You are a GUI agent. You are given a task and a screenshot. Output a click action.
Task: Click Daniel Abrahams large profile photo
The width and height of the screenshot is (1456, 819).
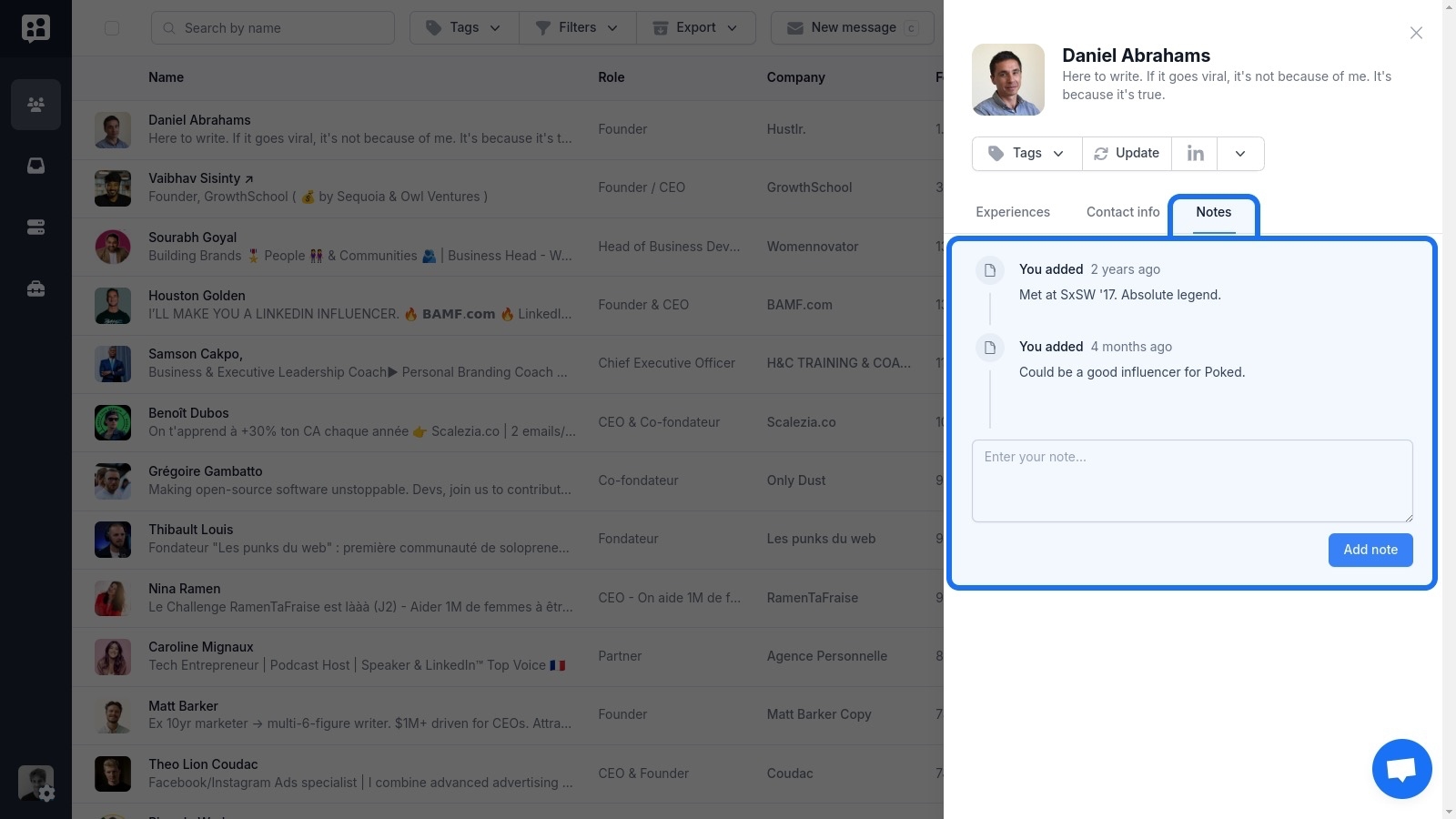click(1008, 79)
